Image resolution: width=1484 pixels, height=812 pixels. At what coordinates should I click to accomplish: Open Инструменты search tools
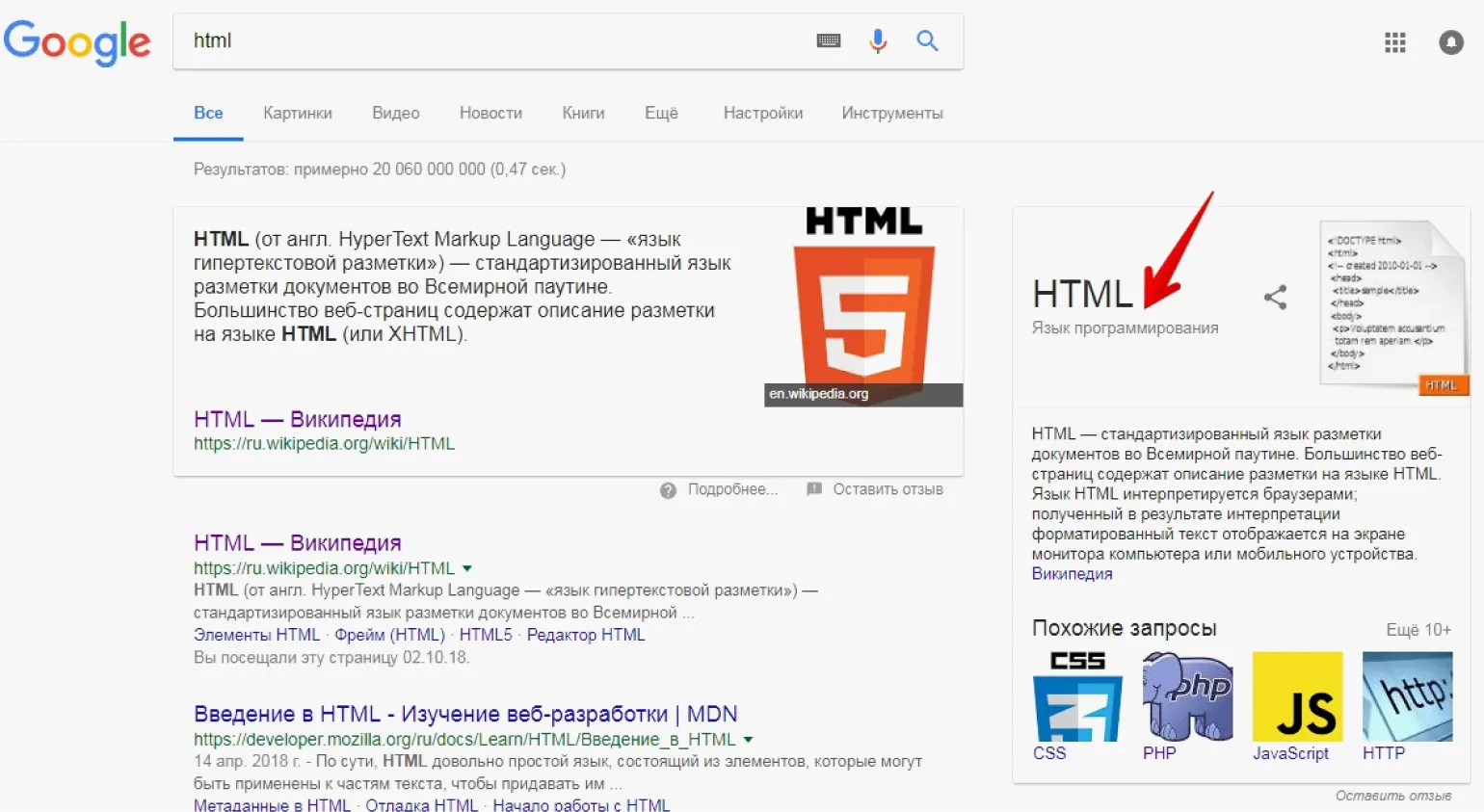pos(892,113)
